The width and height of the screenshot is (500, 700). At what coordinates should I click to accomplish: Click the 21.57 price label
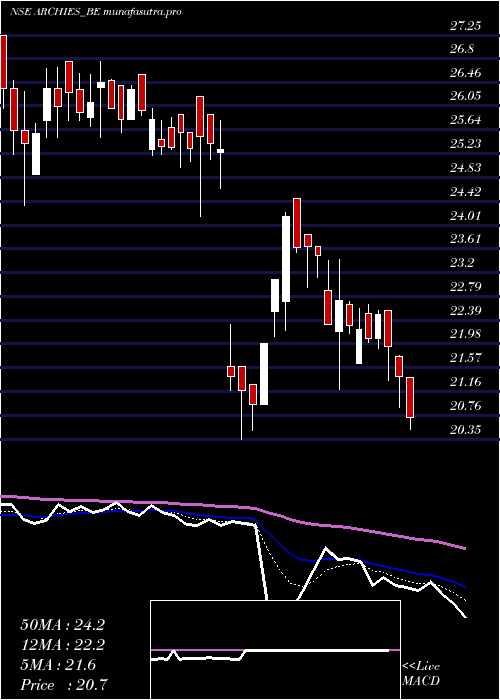(465, 358)
